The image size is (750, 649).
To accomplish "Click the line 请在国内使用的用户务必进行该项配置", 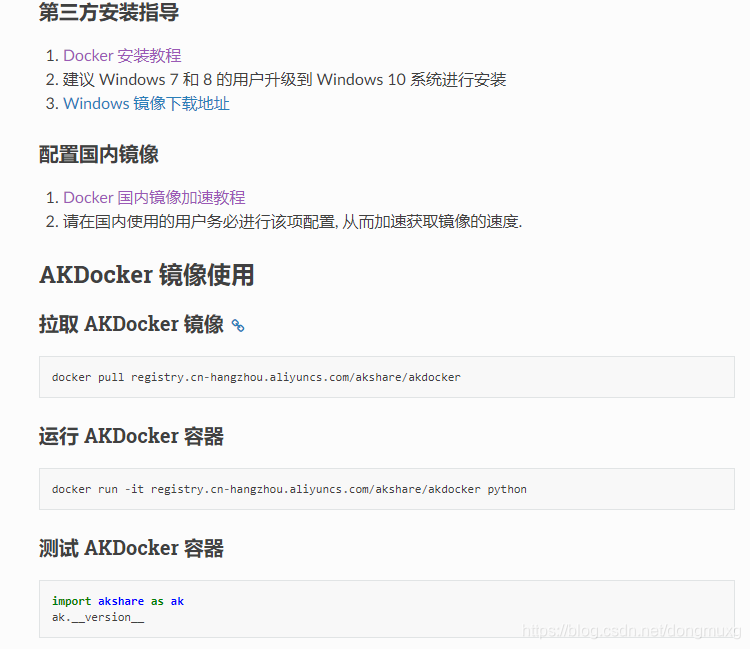I will click(292, 221).
